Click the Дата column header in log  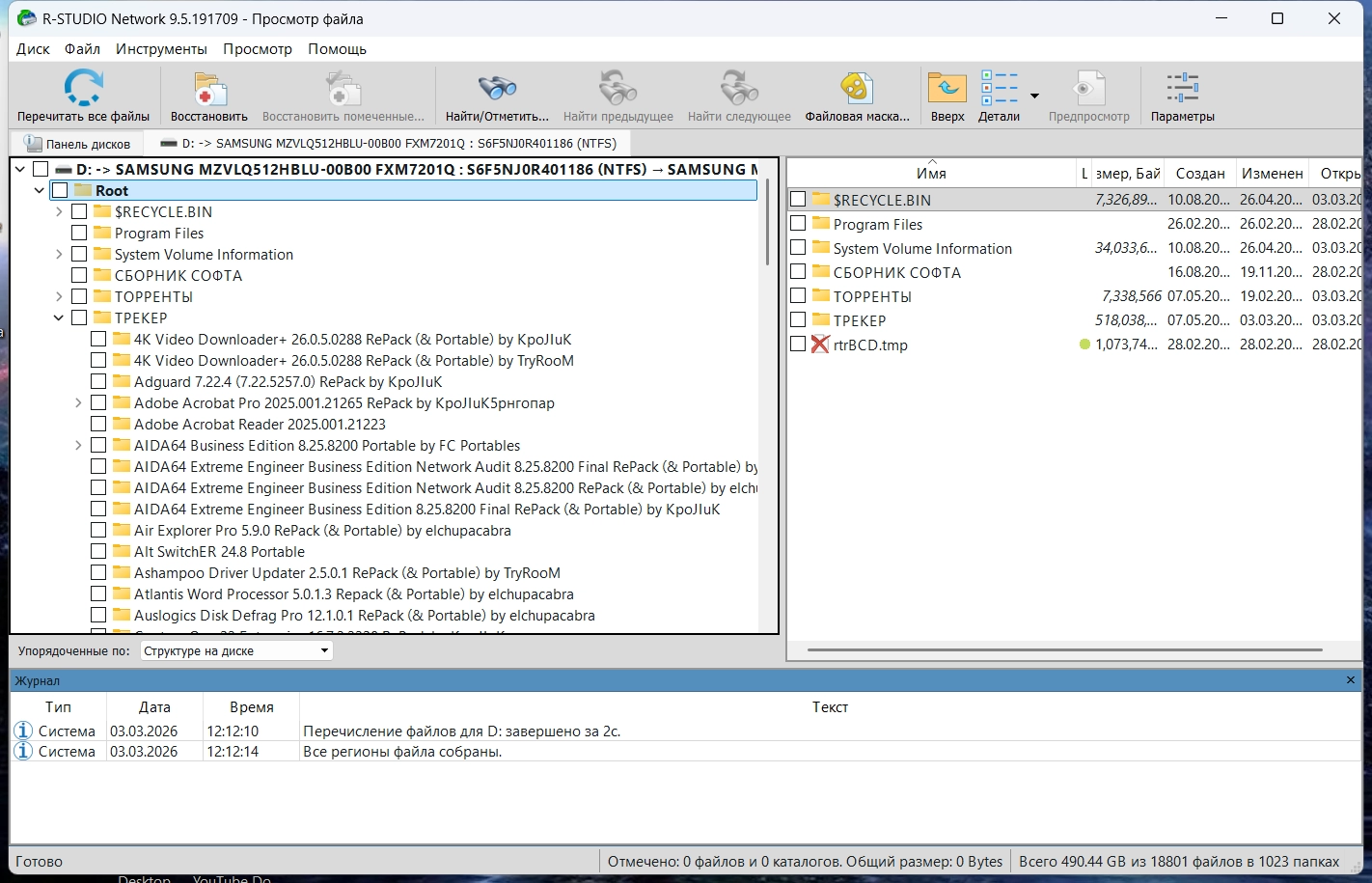click(x=154, y=706)
